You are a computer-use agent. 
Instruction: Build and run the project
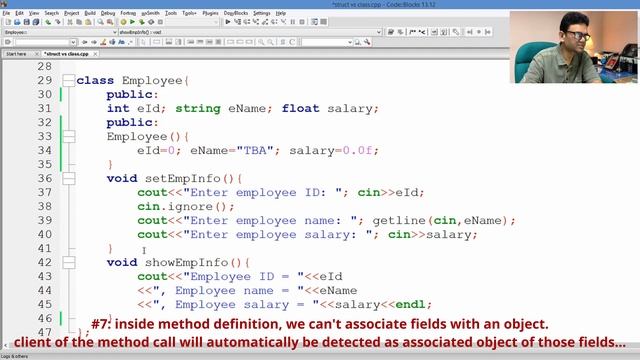tap(142, 22)
